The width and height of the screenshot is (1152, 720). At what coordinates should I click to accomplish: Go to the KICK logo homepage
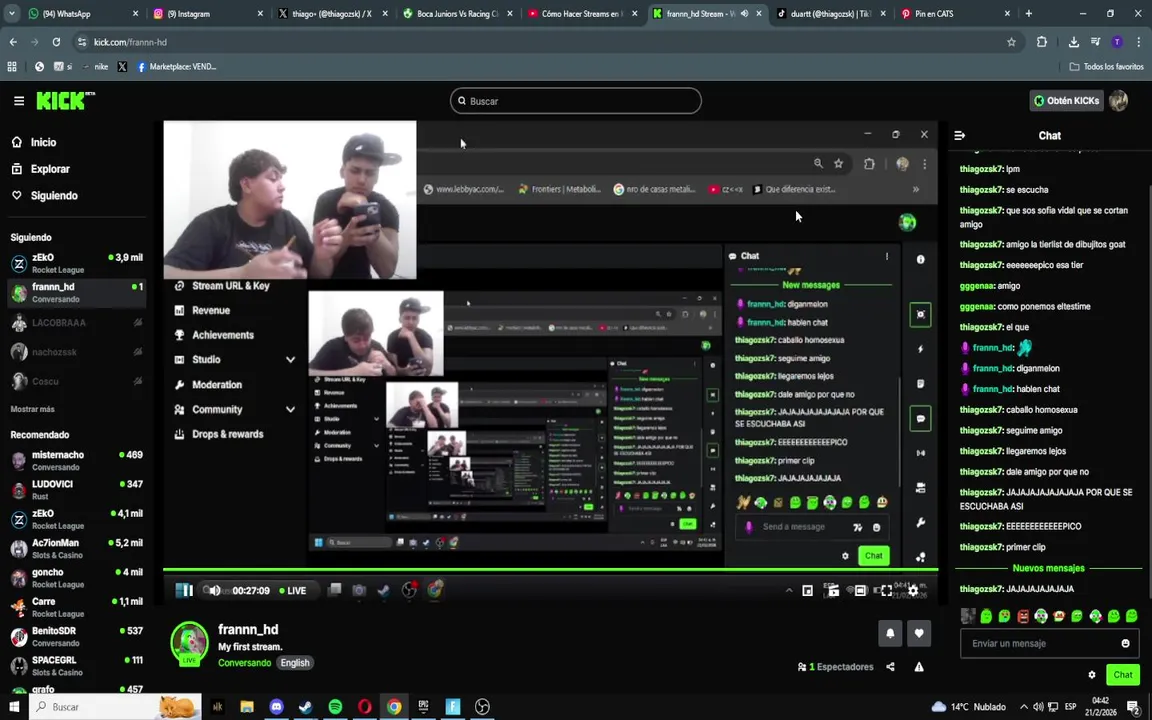(x=65, y=101)
